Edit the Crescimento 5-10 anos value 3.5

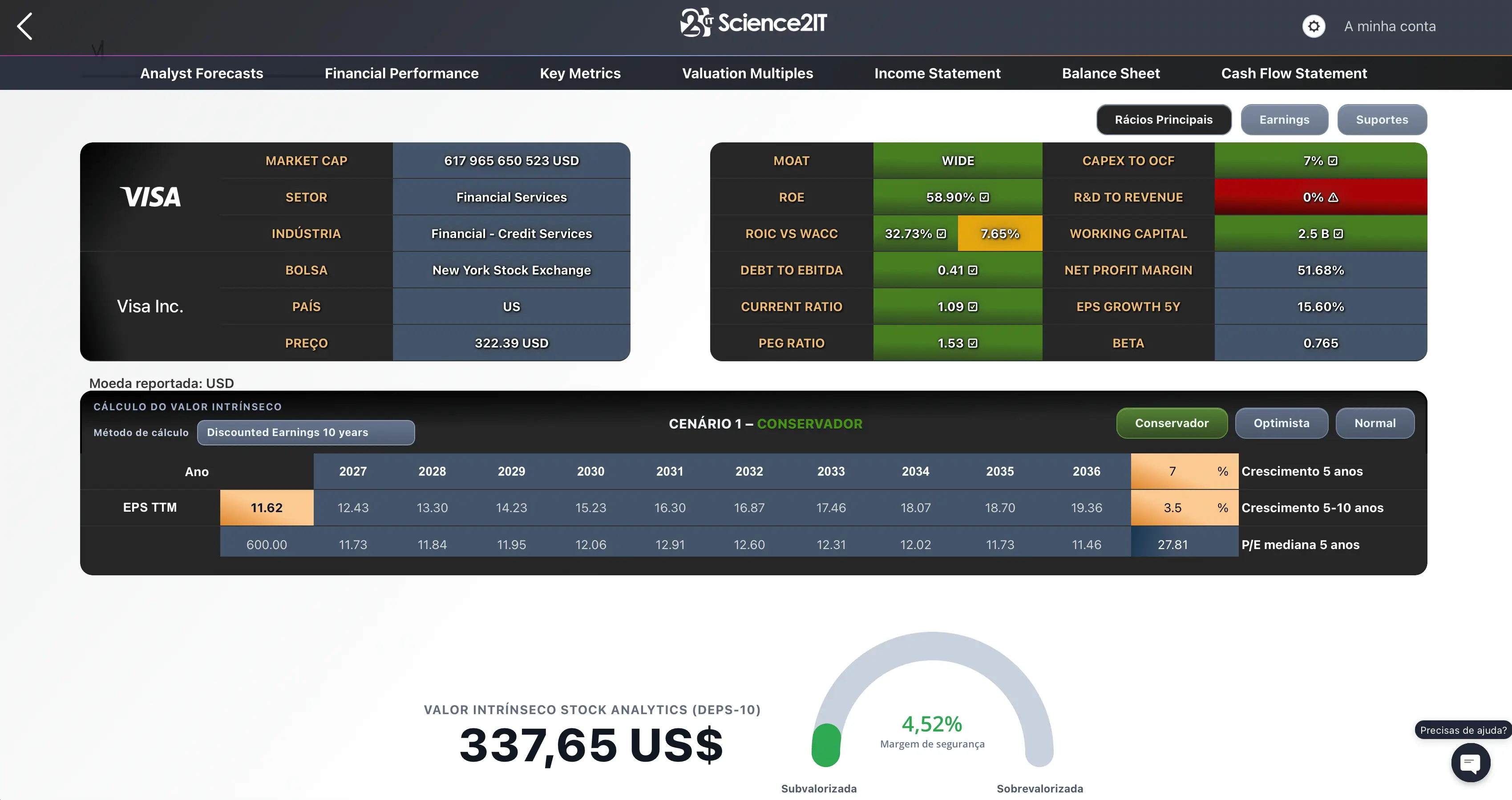(1172, 508)
